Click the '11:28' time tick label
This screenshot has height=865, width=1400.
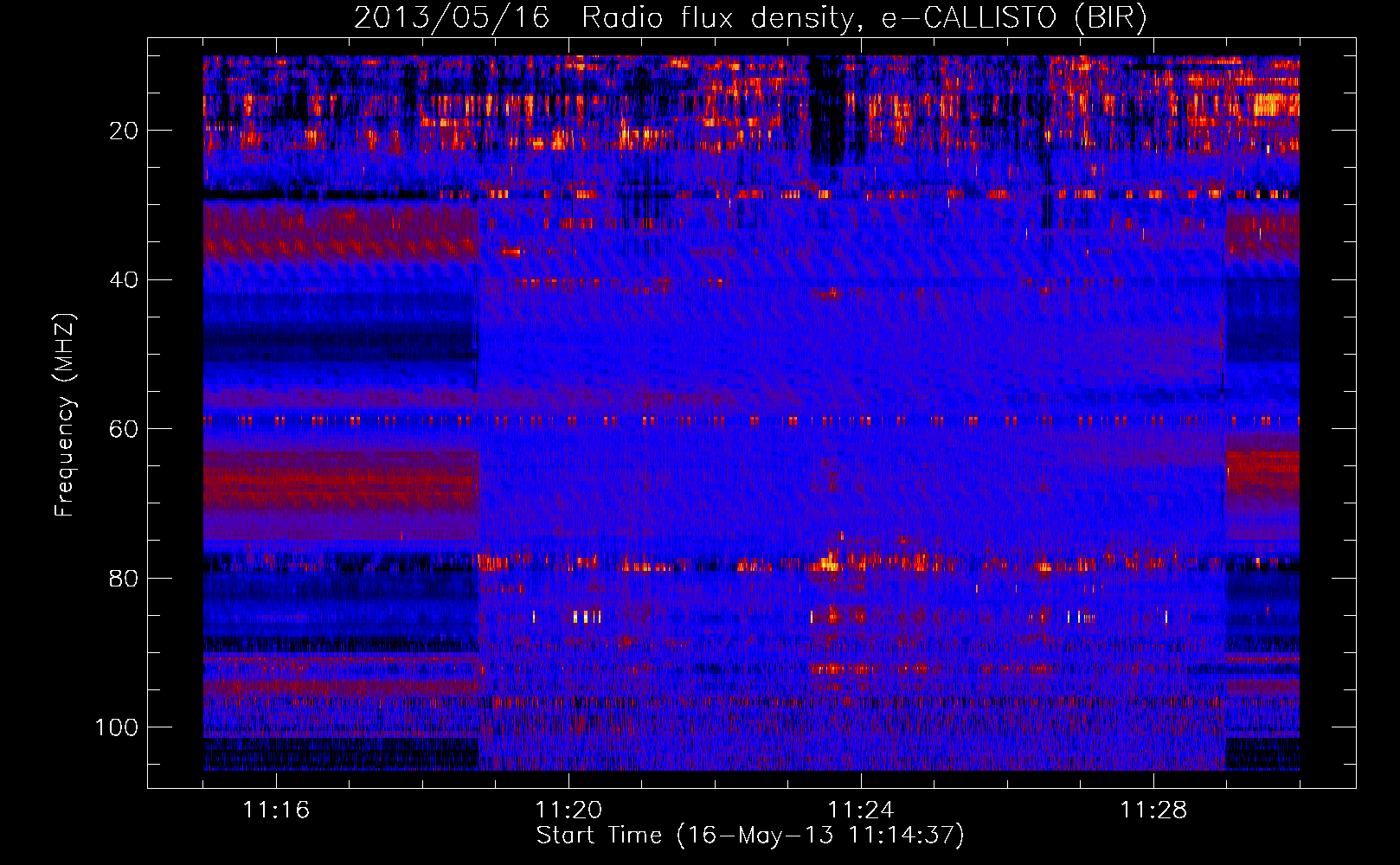point(1153,811)
